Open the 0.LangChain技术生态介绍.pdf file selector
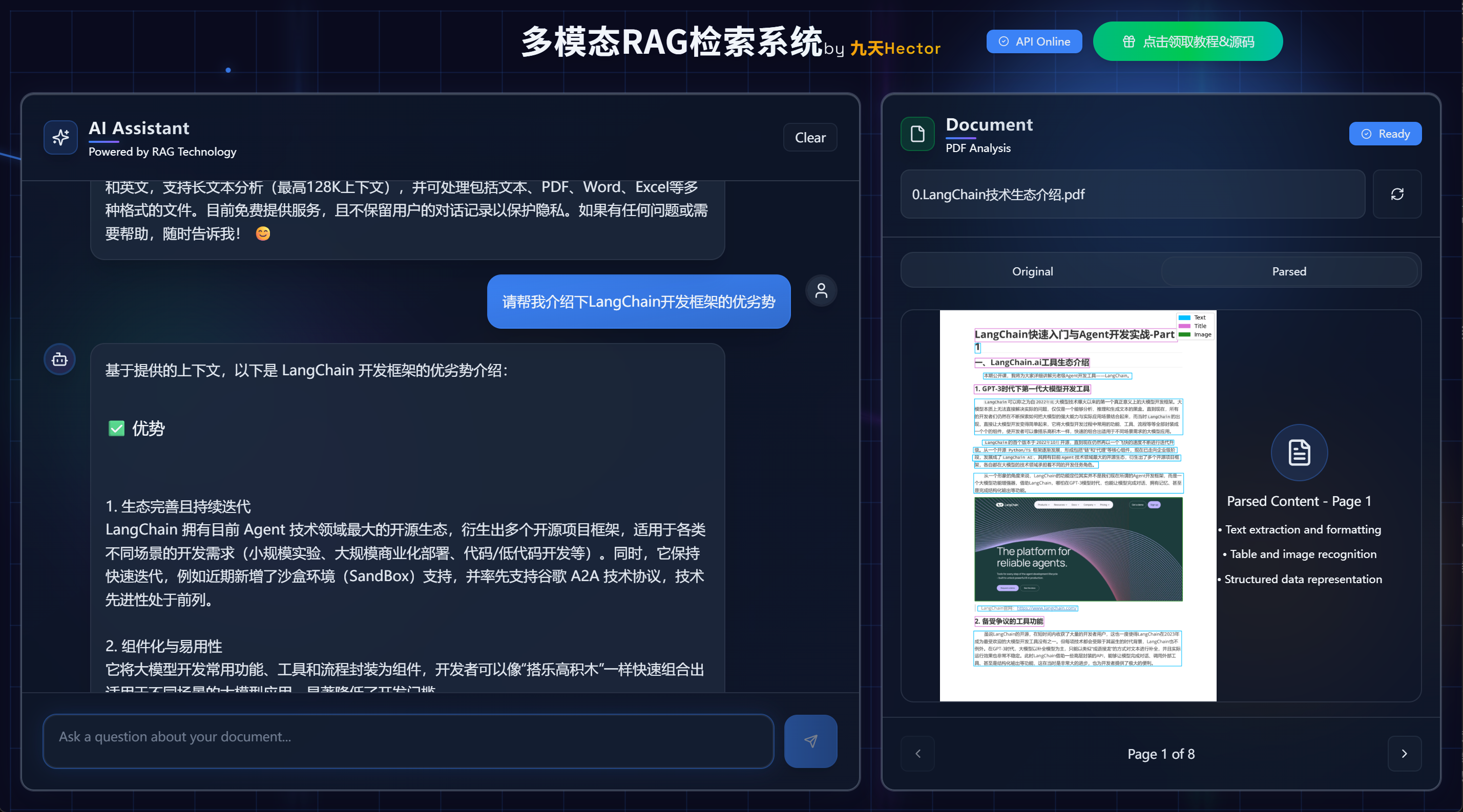The width and height of the screenshot is (1463, 812). tap(1133, 194)
